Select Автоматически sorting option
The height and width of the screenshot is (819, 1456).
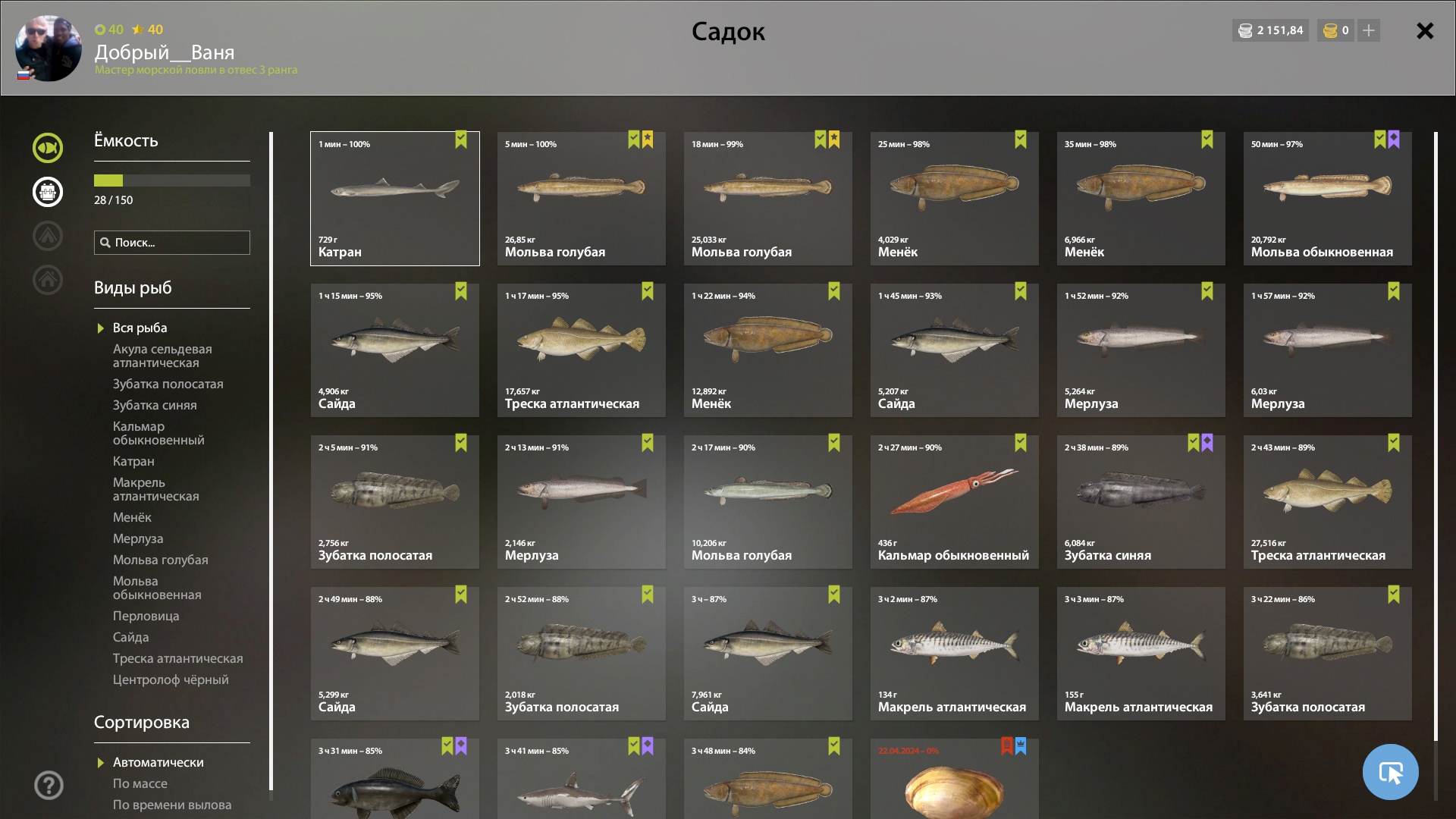click(158, 762)
